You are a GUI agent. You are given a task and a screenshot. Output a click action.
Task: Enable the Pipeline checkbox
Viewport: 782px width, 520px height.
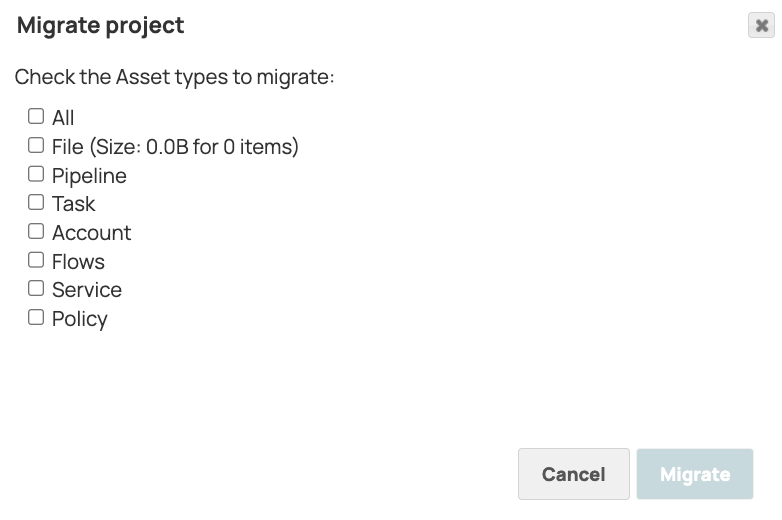coord(36,174)
